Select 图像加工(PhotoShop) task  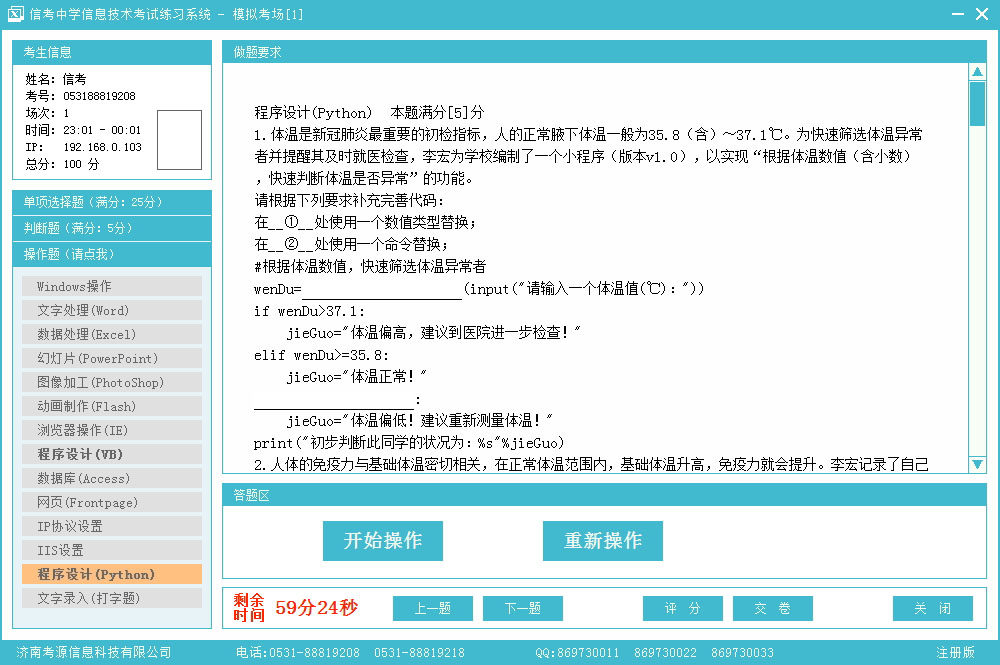[112, 383]
